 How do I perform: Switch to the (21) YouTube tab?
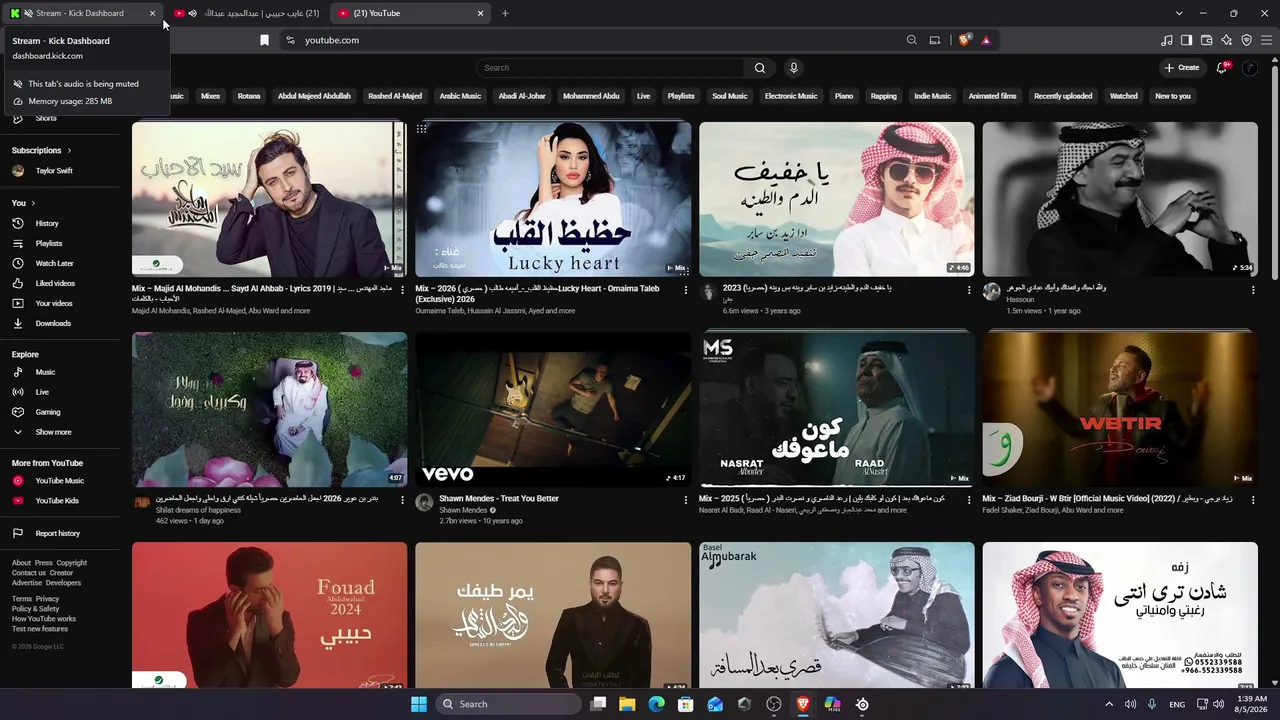point(410,13)
